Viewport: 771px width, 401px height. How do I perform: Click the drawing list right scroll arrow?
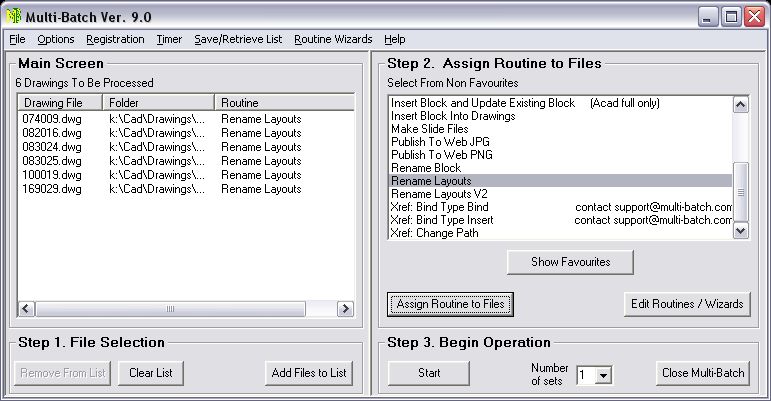click(x=345, y=309)
